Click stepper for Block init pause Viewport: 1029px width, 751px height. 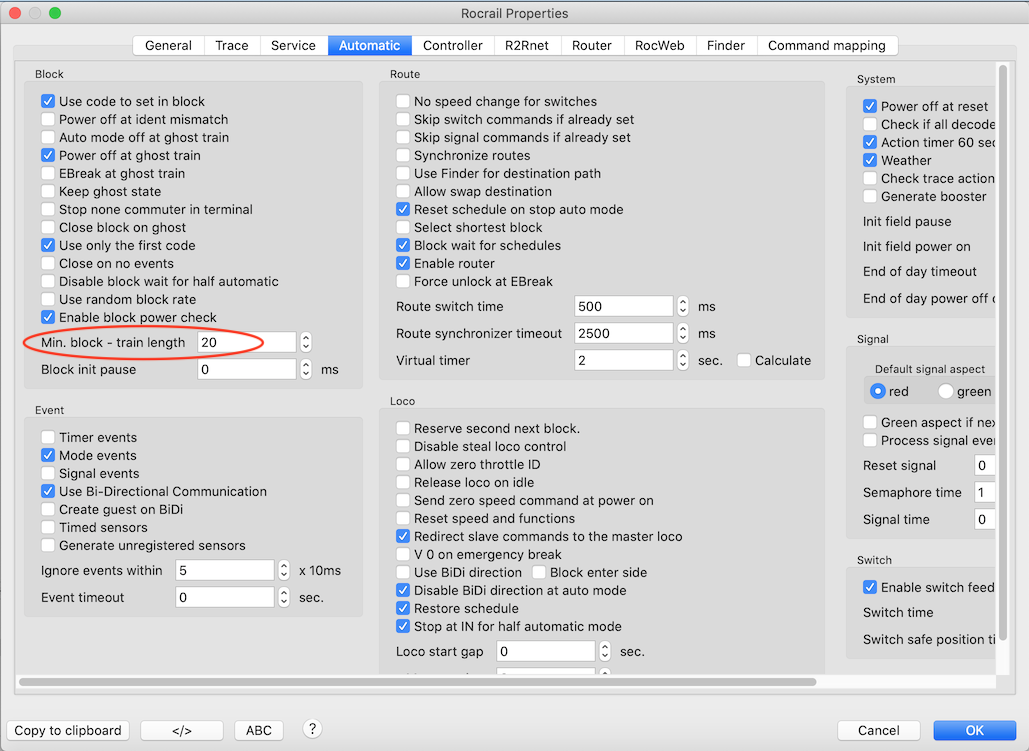pyautogui.click(x=306, y=369)
